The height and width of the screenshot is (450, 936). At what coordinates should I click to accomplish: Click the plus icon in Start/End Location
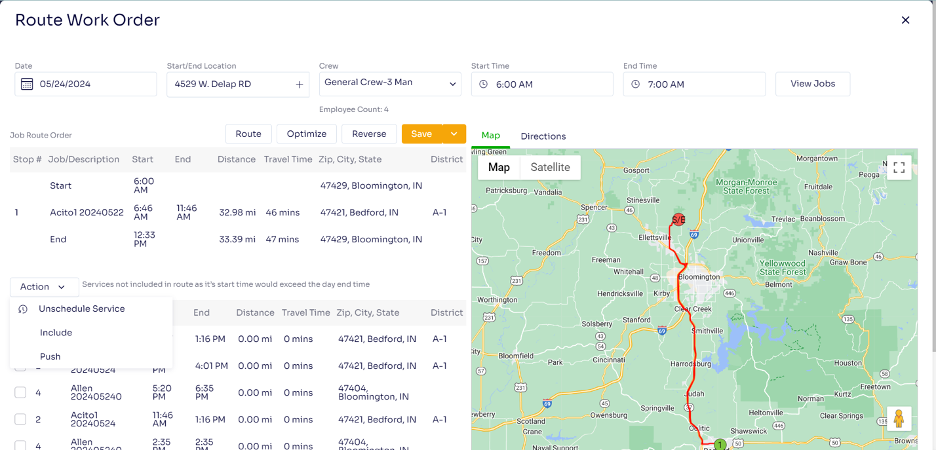point(300,85)
